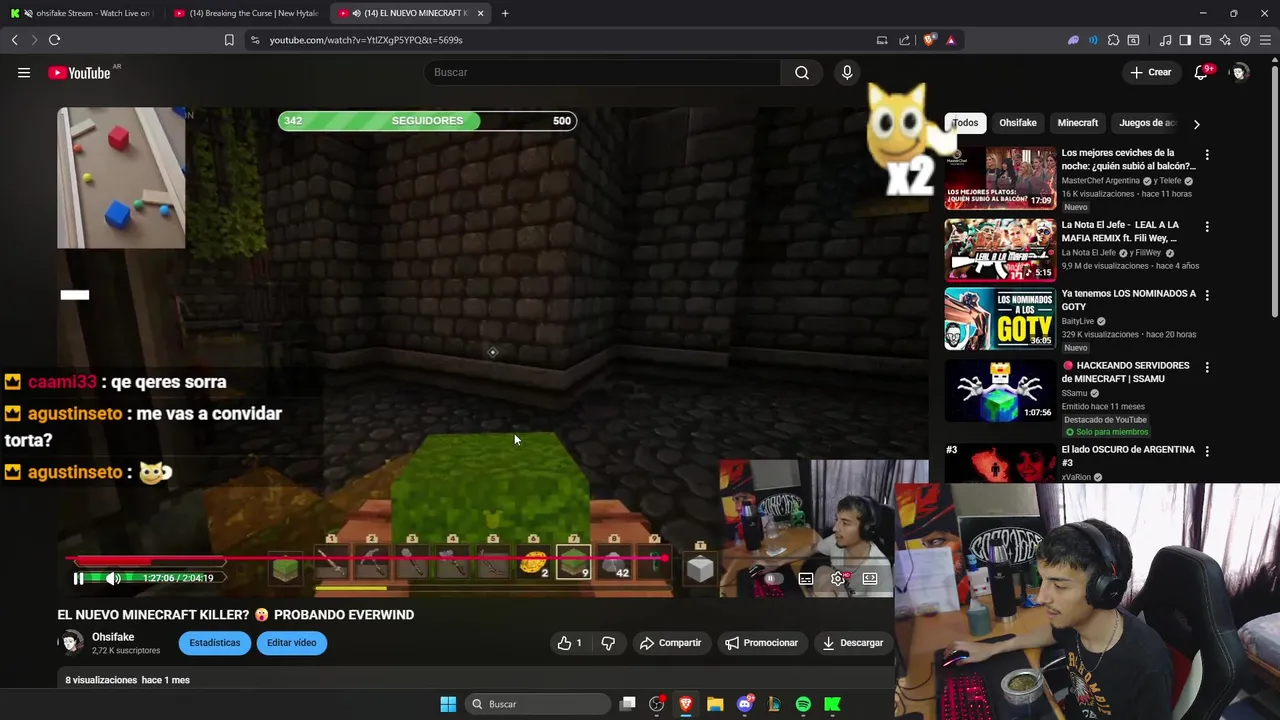The image size is (1280, 720).
Task: Open account avatar menu in YouTube header
Action: (1239, 72)
